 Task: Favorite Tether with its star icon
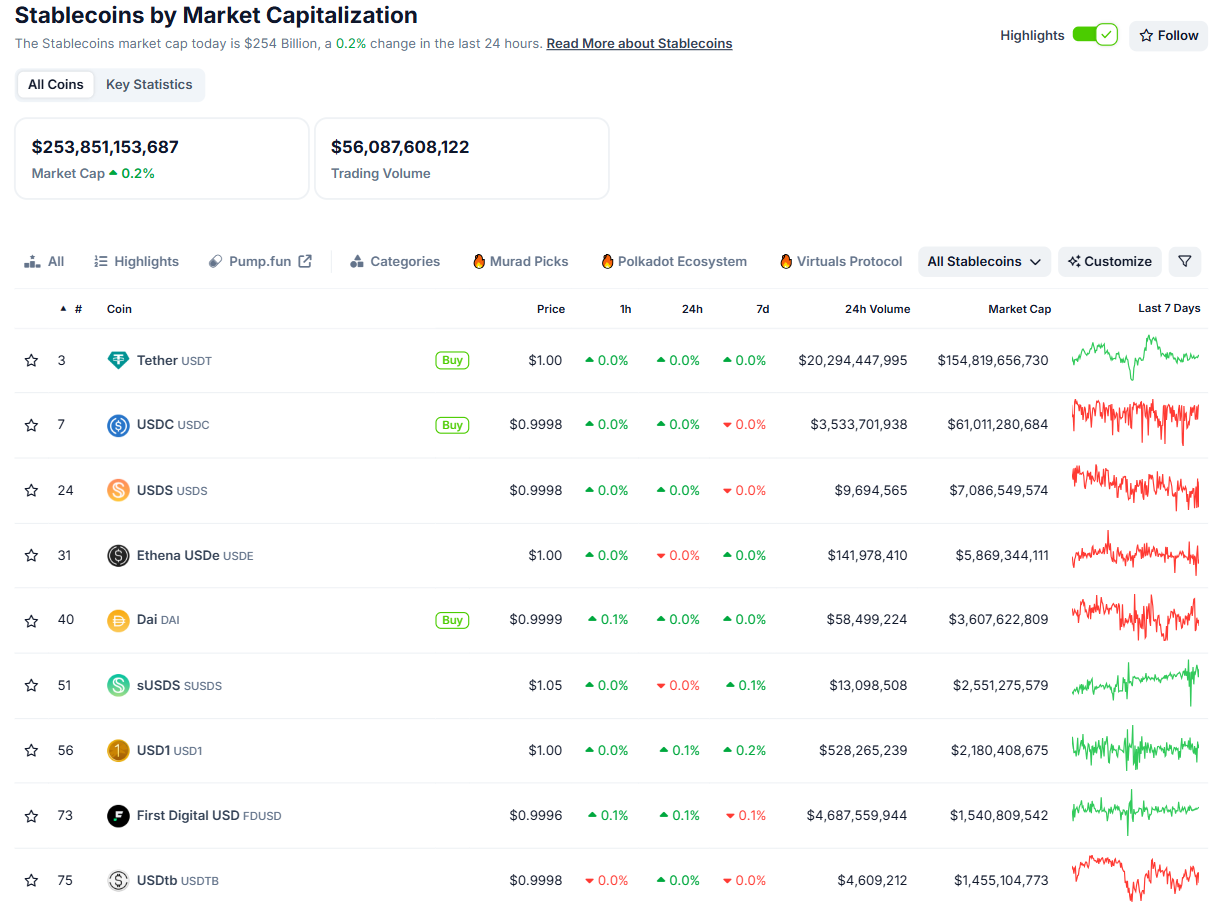point(31,360)
